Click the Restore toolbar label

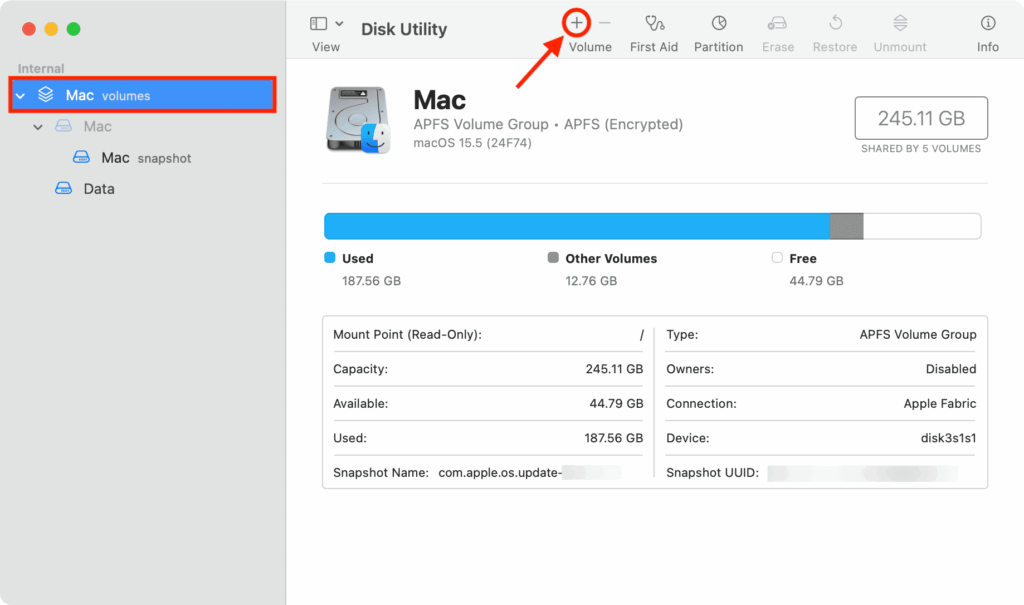point(835,47)
